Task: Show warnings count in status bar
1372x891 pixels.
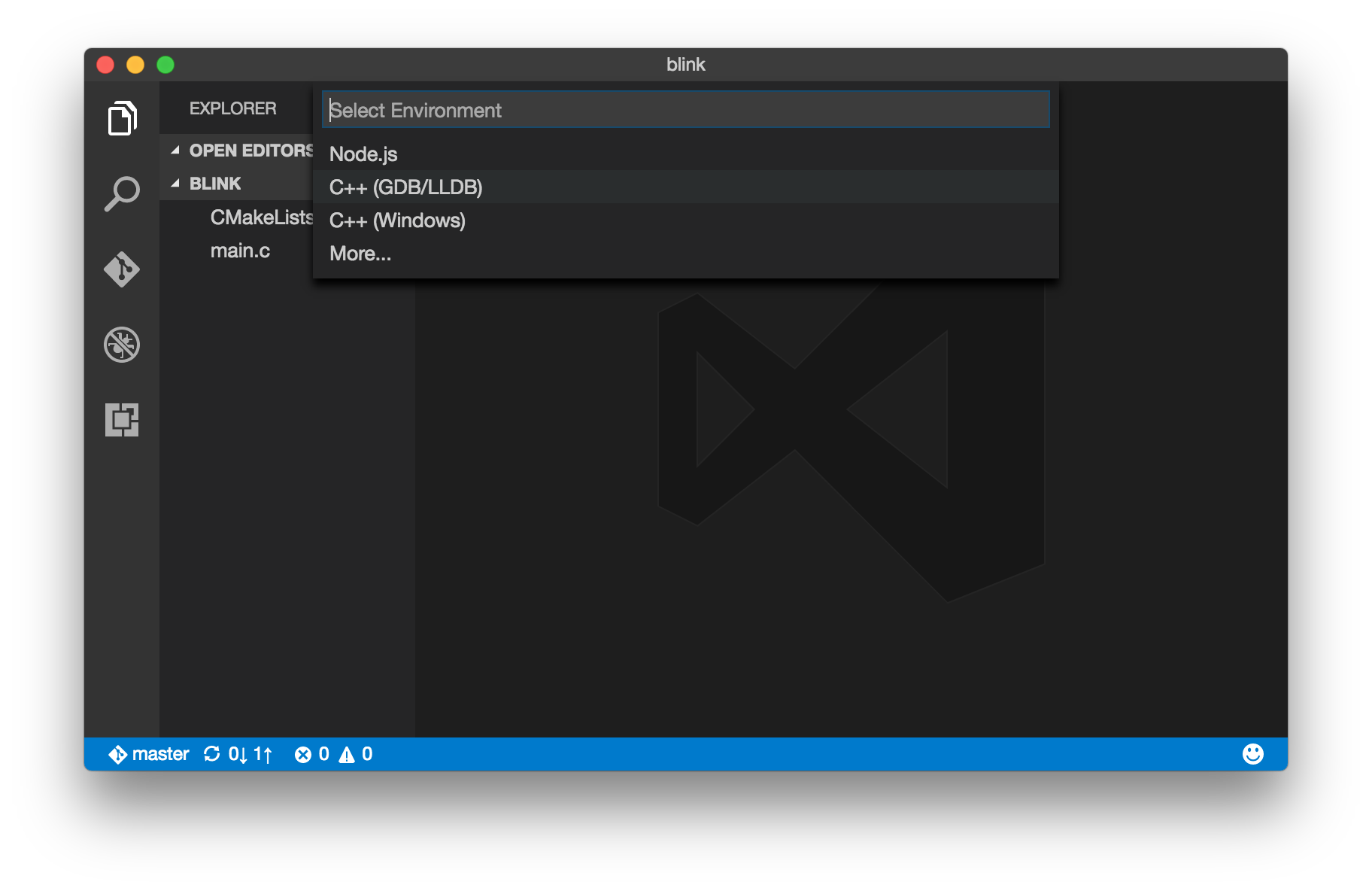Action: click(x=356, y=754)
